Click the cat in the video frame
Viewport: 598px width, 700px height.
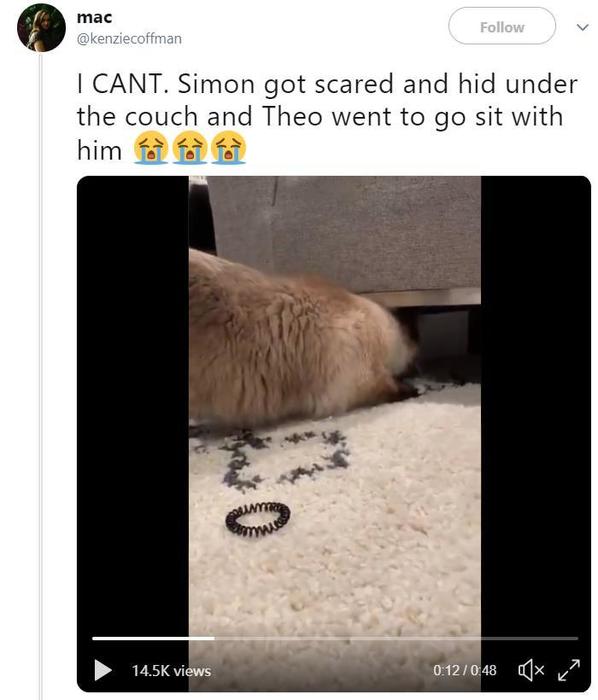click(x=299, y=339)
